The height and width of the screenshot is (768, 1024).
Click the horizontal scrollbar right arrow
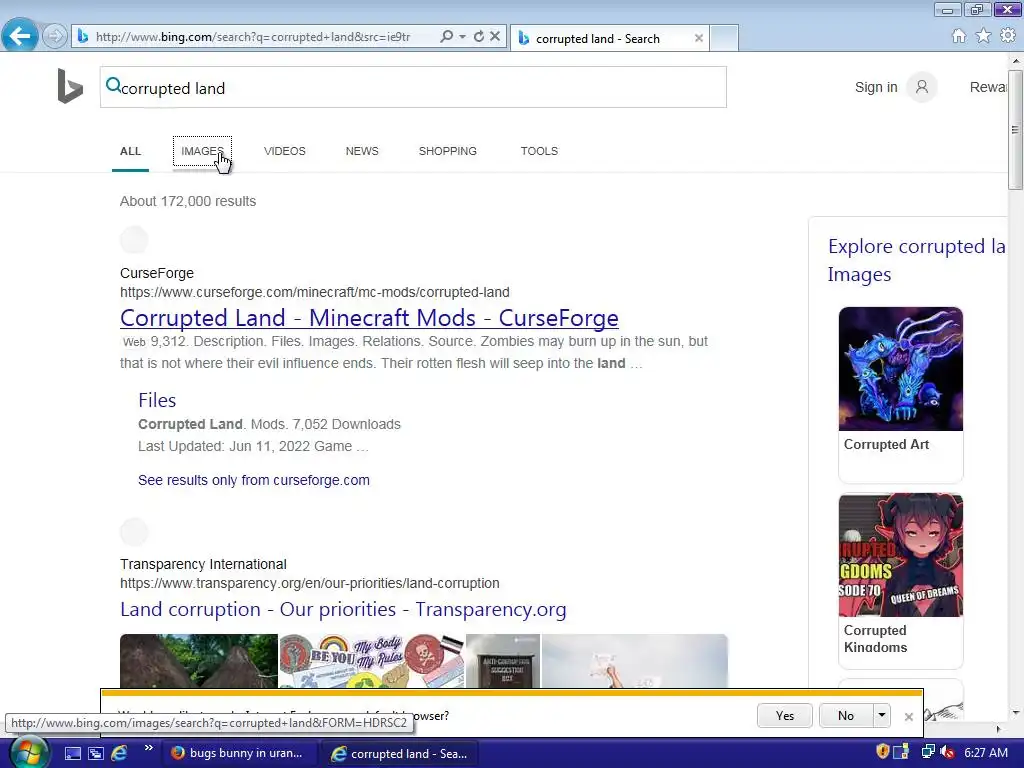point(998,729)
